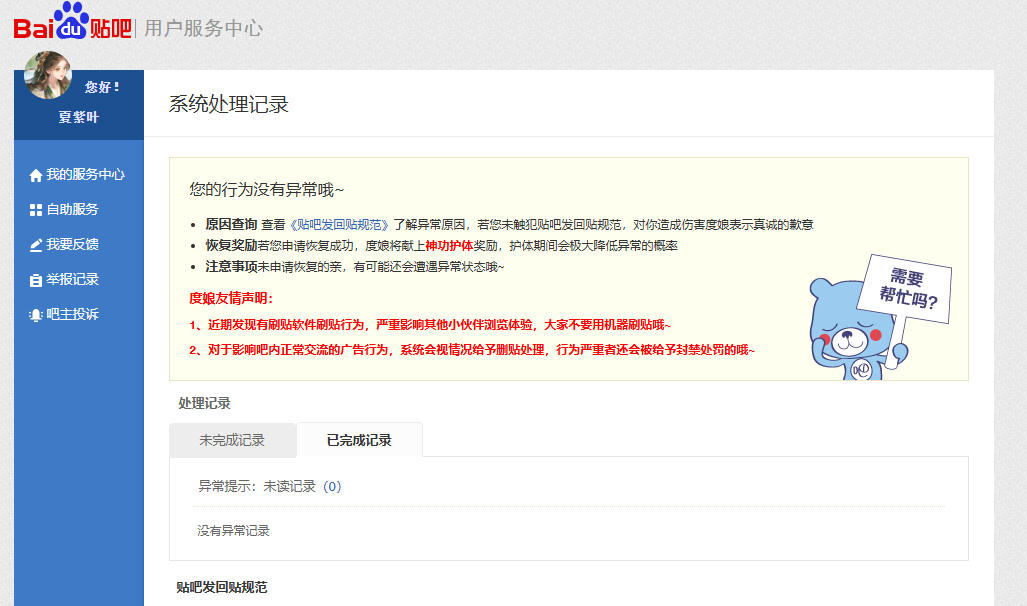Image resolution: width=1027 pixels, height=606 pixels.
Task: Open the user avatar picture
Action: [48, 76]
